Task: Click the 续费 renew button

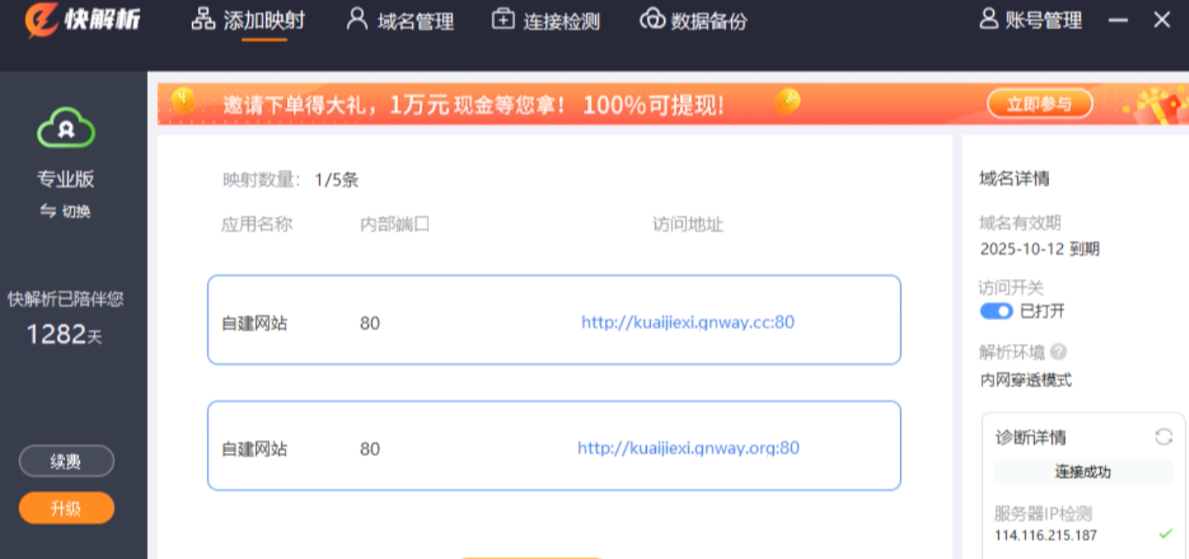Action: 67,461
